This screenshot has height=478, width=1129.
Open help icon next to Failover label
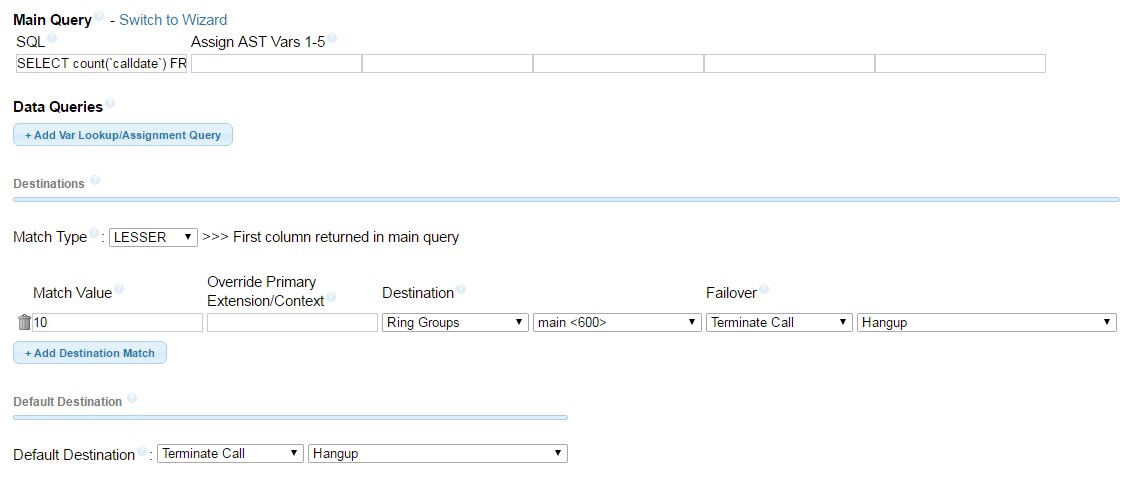(764, 289)
